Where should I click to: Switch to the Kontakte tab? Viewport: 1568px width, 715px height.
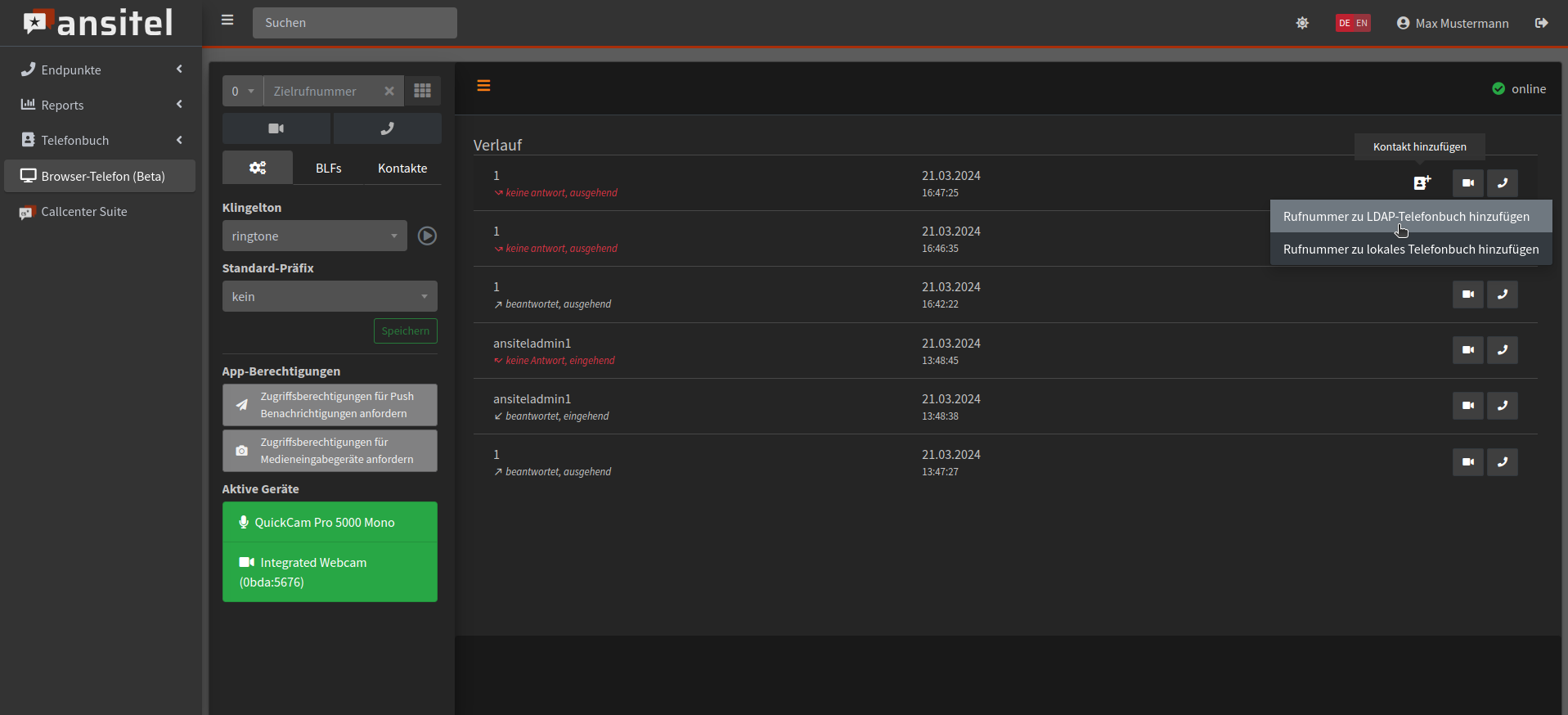coord(402,169)
